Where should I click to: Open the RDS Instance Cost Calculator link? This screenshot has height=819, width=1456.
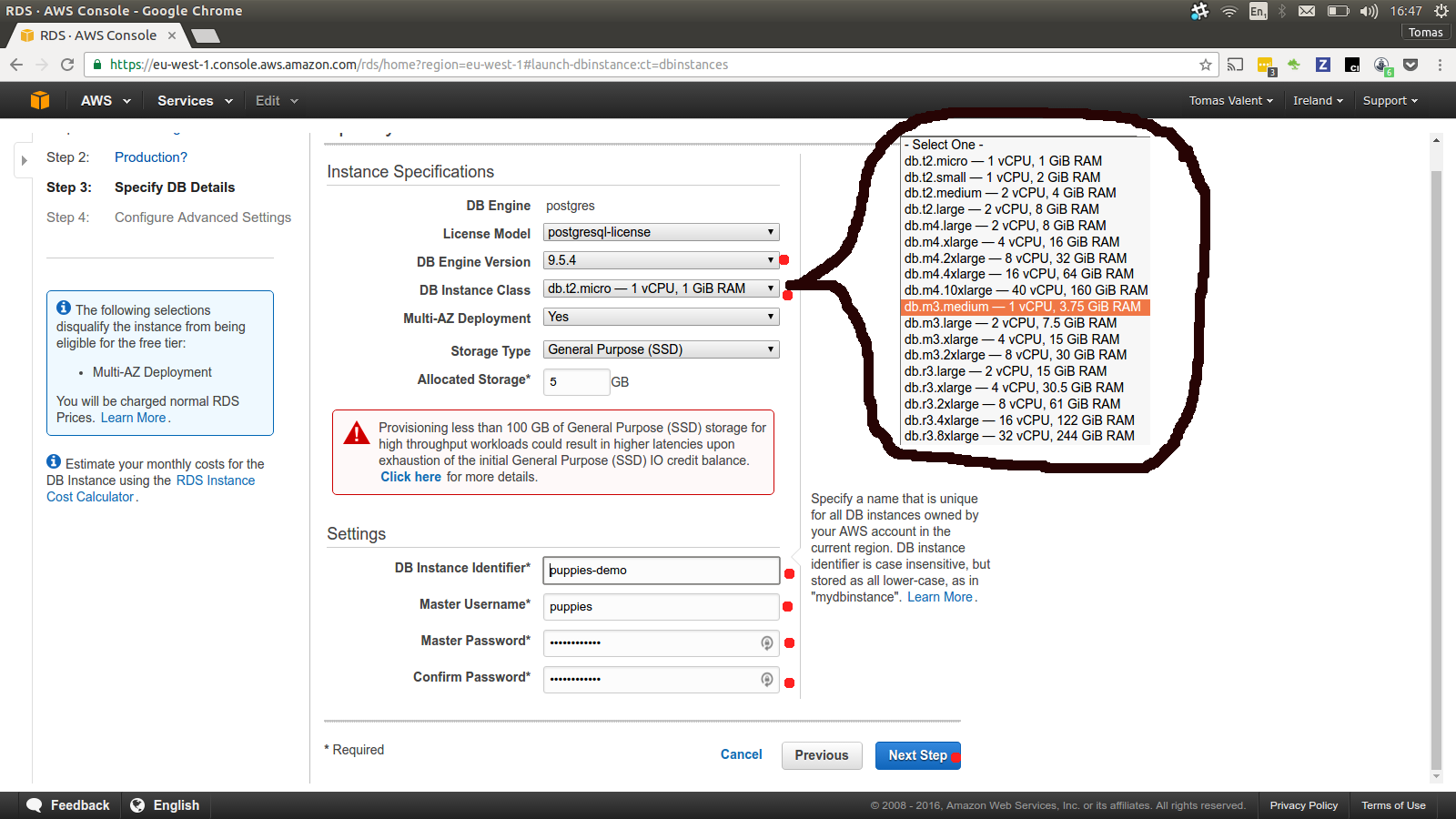coord(151,489)
